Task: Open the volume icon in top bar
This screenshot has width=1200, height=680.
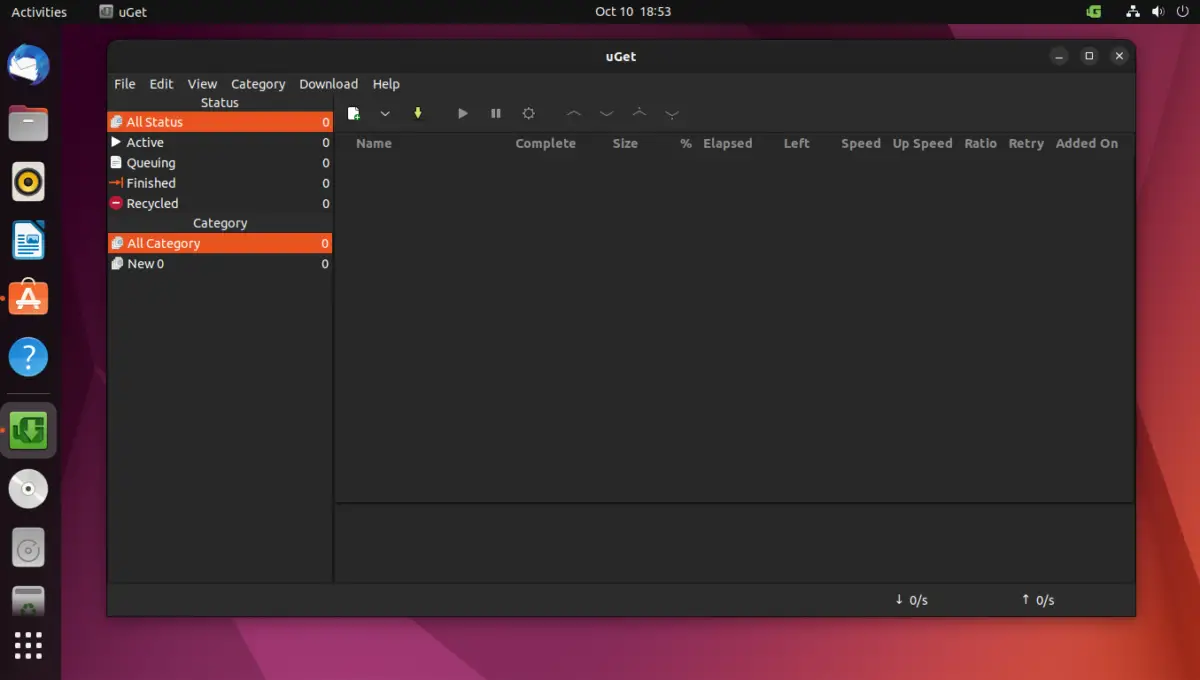Action: click(x=1157, y=12)
